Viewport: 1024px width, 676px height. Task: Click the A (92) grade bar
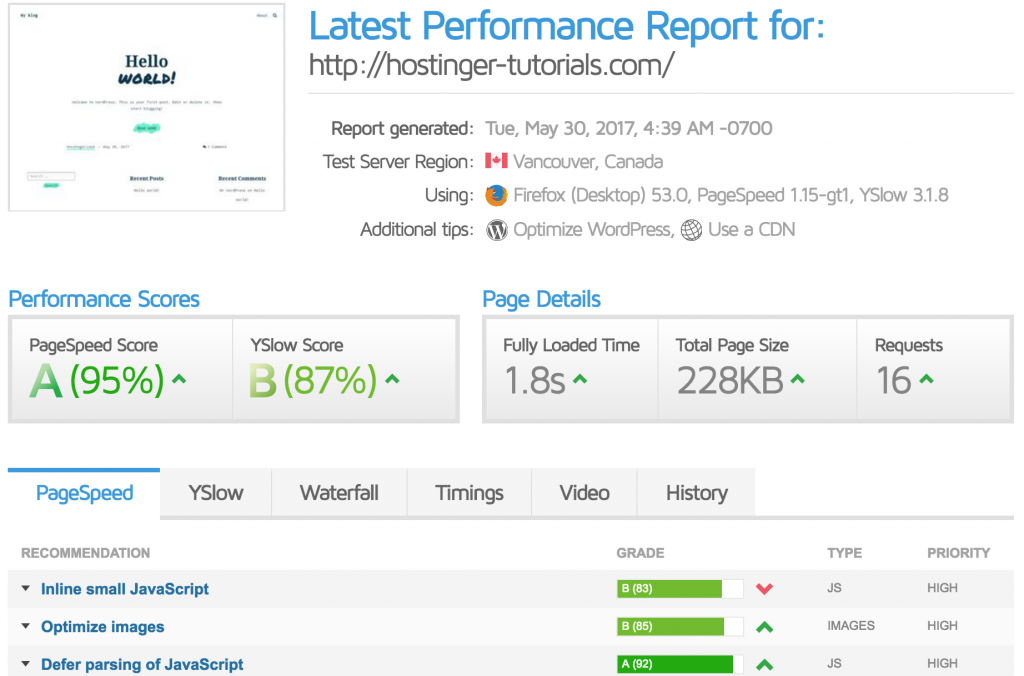pyautogui.click(x=680, y=664)
